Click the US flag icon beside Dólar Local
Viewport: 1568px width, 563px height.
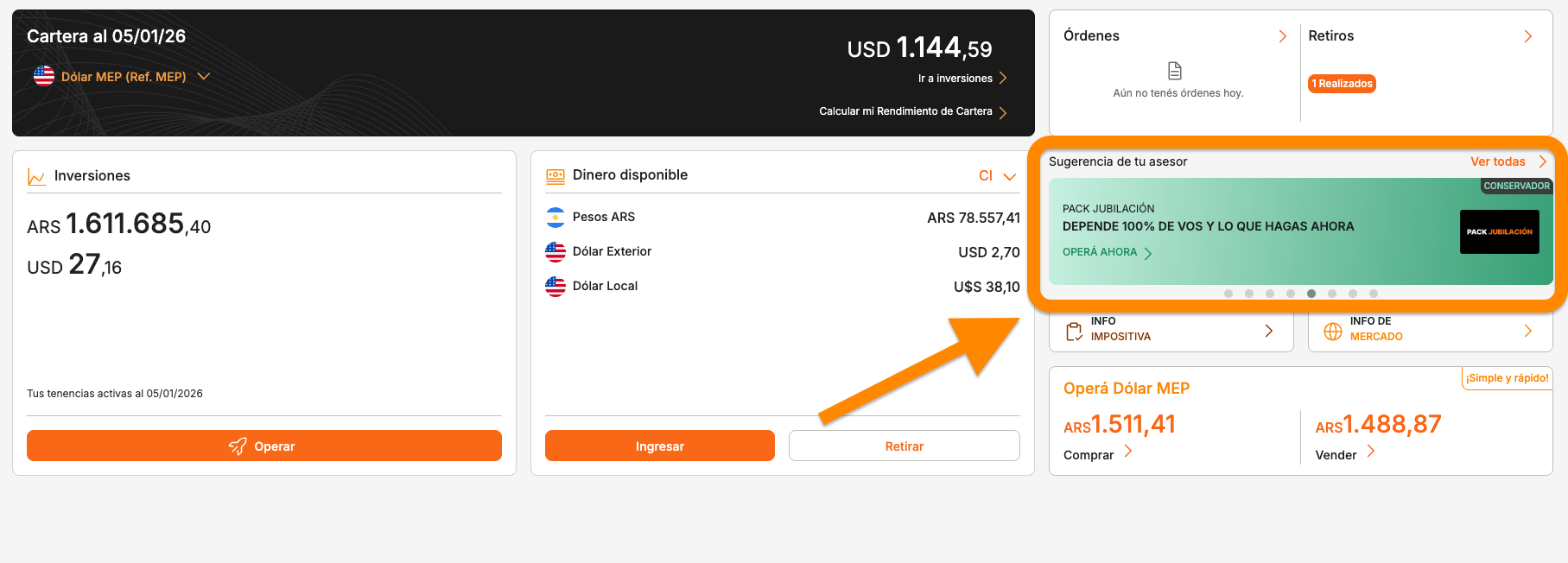tap(554, 286)
